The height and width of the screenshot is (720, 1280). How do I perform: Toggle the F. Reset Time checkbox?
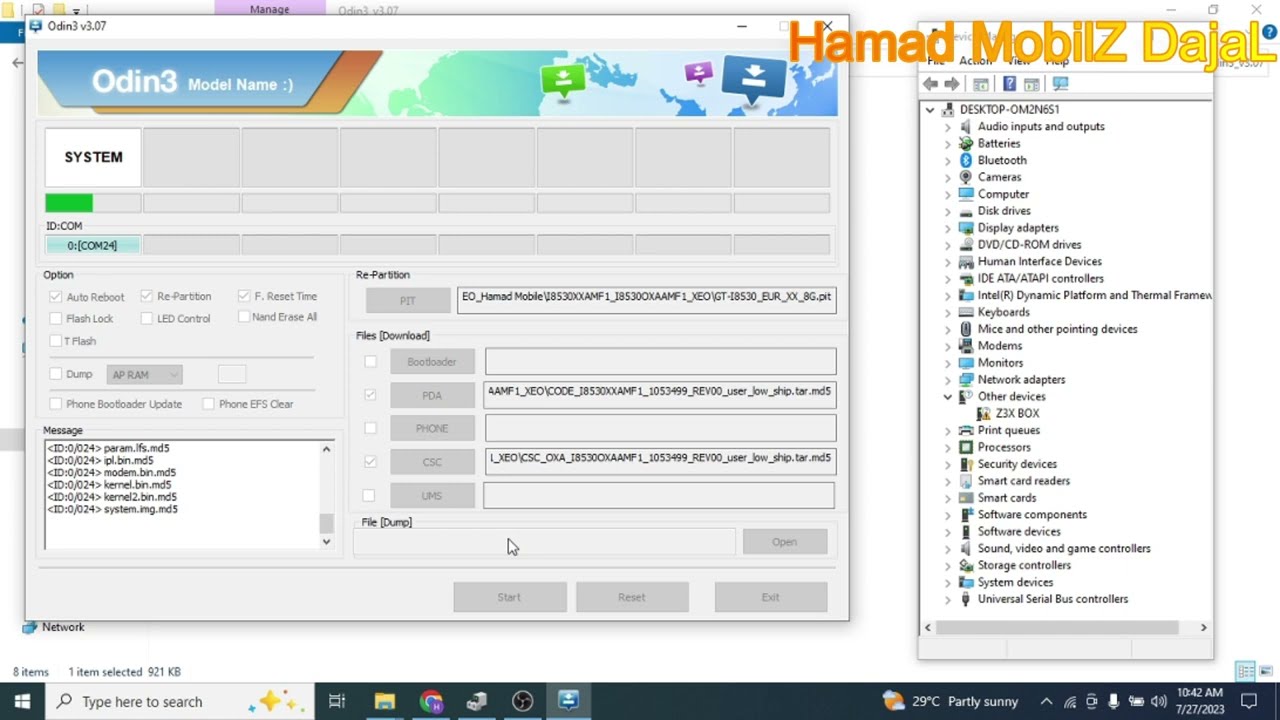click(244, 296)
